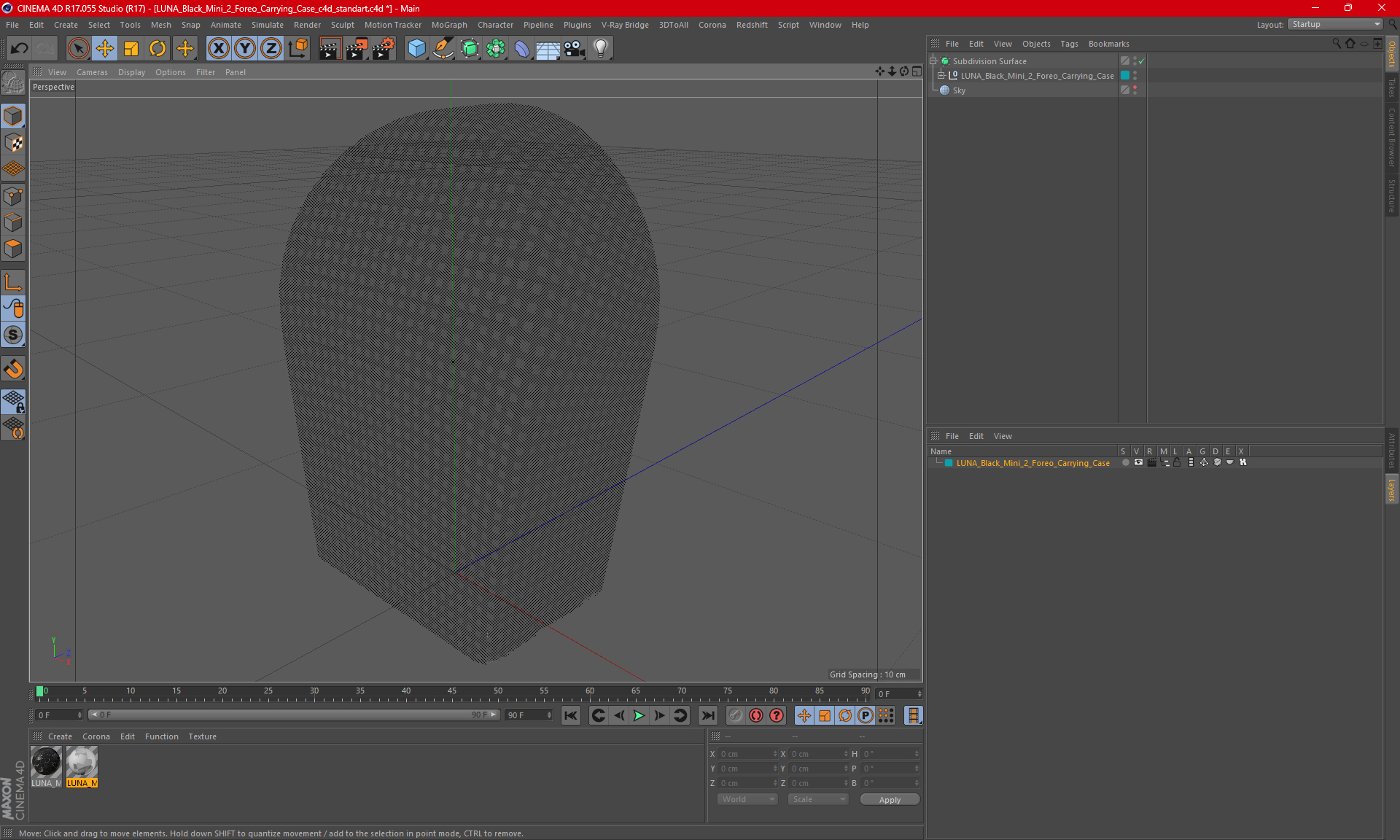This screenshot has width=1400, height=840.
Task: Expand LUNA_Black_Mini_2_Foreo_Carrying_Case object
Action: [941, 76]
